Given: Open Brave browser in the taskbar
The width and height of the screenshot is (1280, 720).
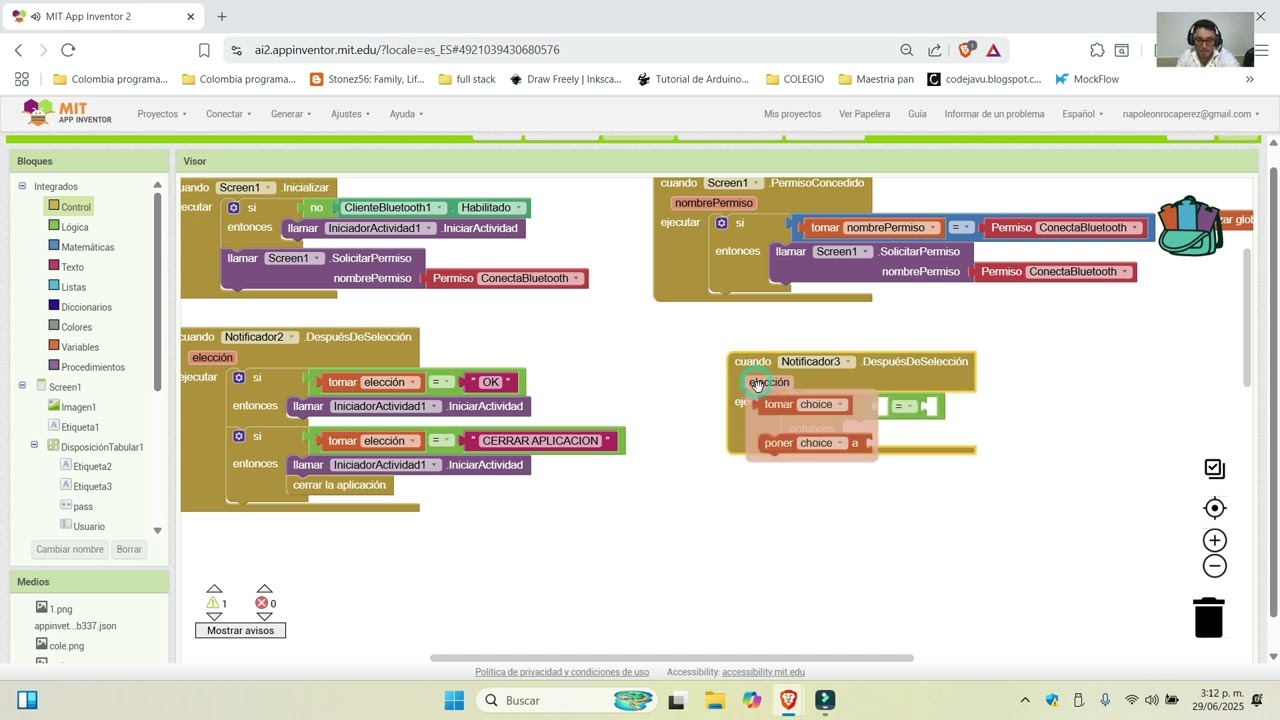Looking at the screenshot, I should 788,700.
